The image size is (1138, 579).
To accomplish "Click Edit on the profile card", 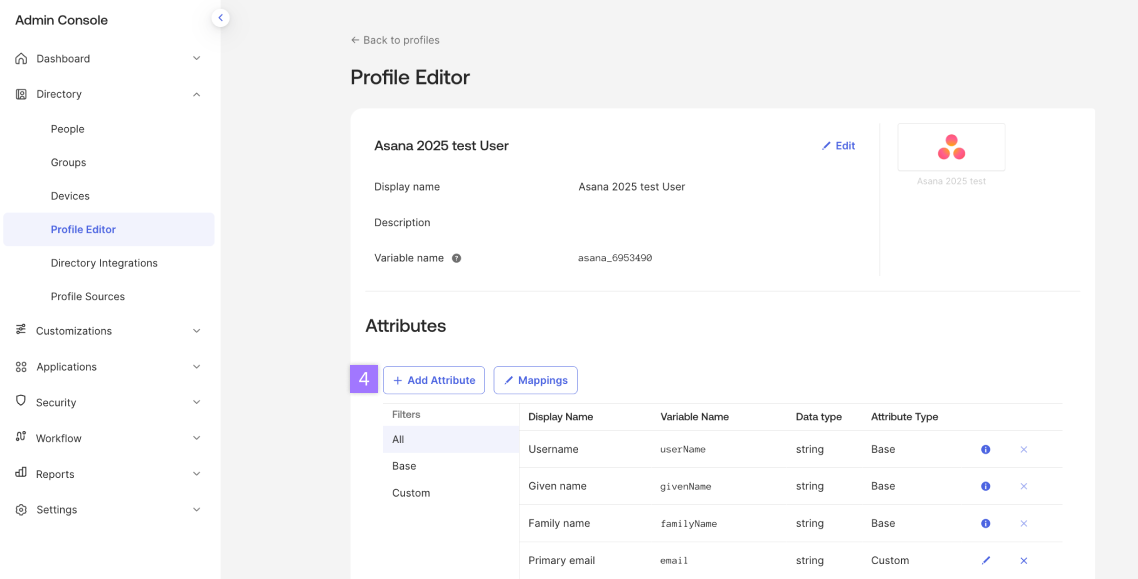I will pos(838,146).
